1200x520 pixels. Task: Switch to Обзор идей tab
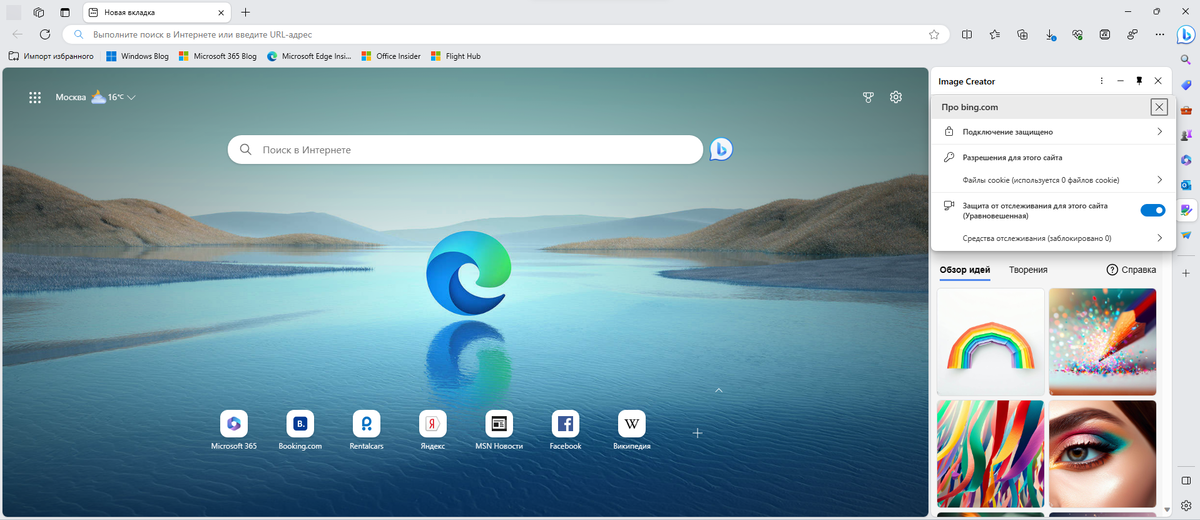click(965, 270)
